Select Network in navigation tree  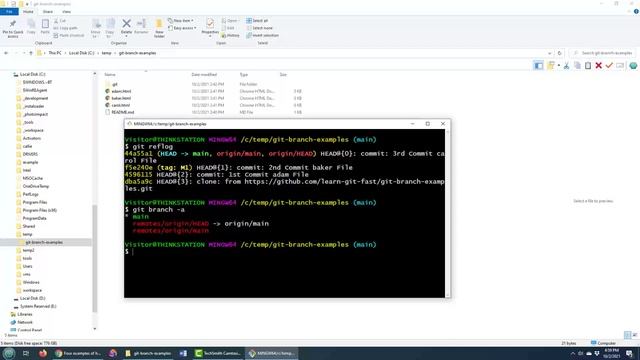25,322
